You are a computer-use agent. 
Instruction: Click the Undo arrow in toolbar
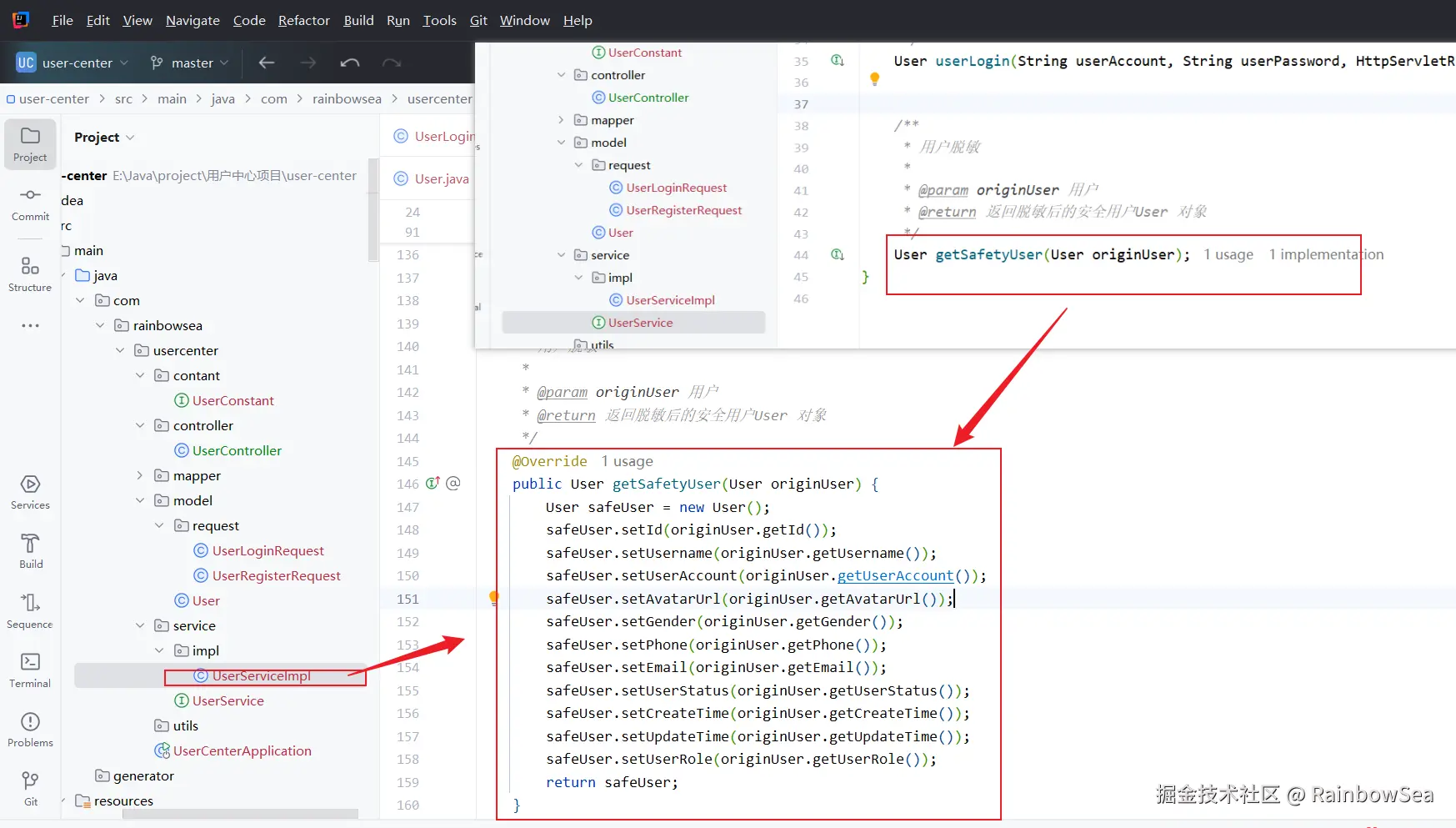350,63
